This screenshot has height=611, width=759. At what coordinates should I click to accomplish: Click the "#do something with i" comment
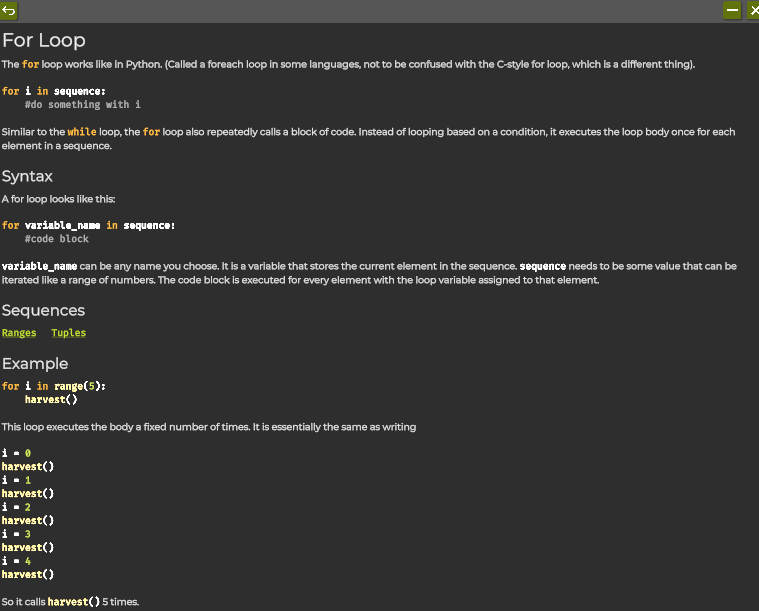pos(83,104)
